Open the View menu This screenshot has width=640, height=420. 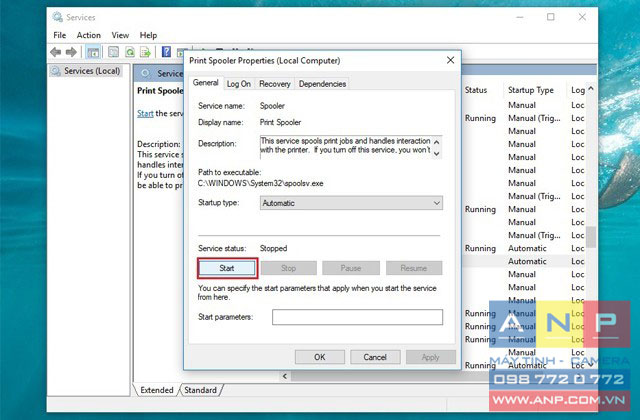click(120, 35)
